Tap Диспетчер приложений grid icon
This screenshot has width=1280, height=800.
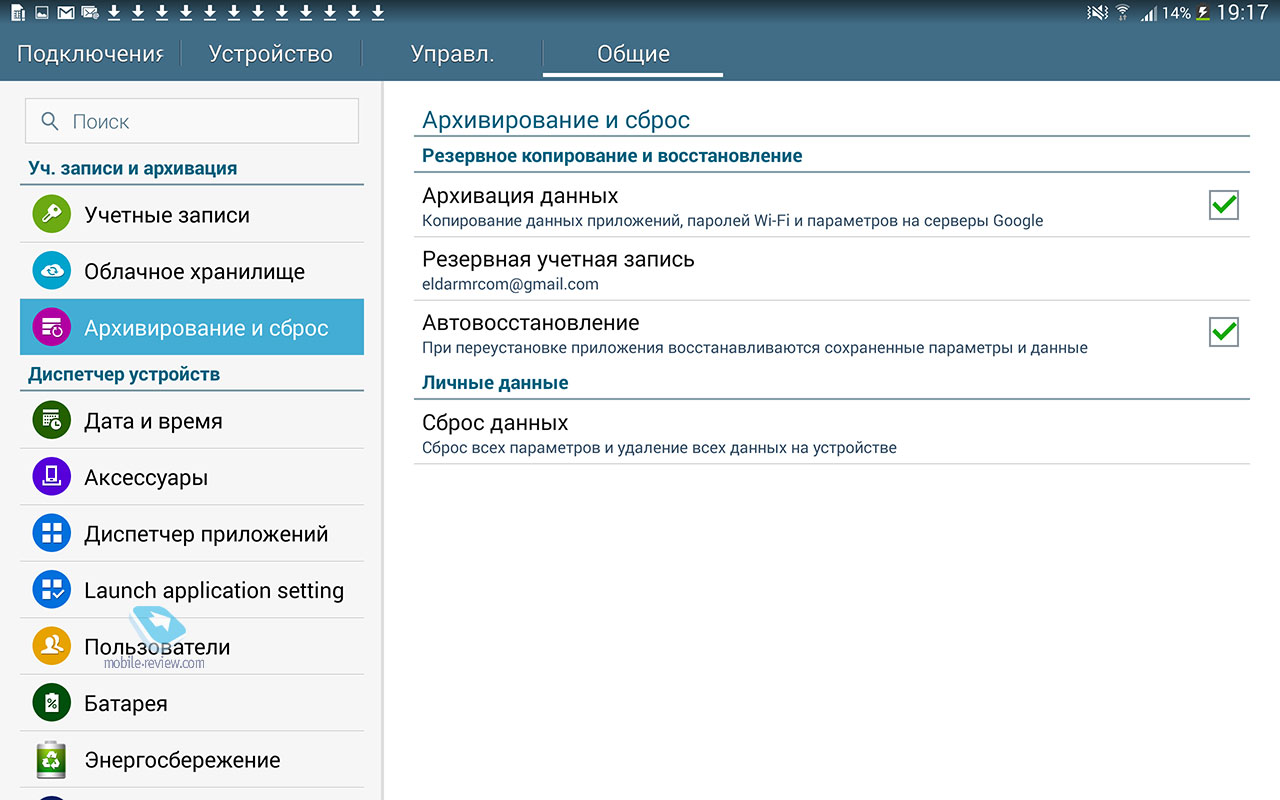click(x=51, y=534)
